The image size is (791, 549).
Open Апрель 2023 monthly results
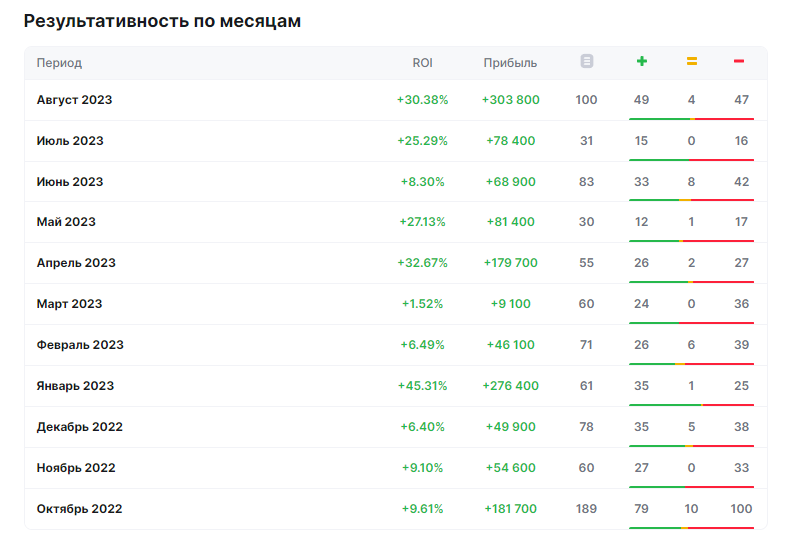point(76,263)
